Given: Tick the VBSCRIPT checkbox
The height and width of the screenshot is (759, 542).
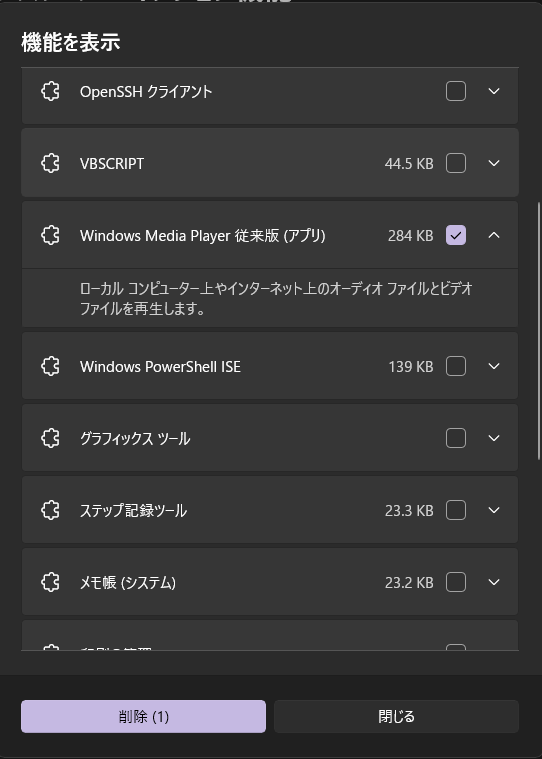Looking at the screenshot, I should tap(456, 163).
